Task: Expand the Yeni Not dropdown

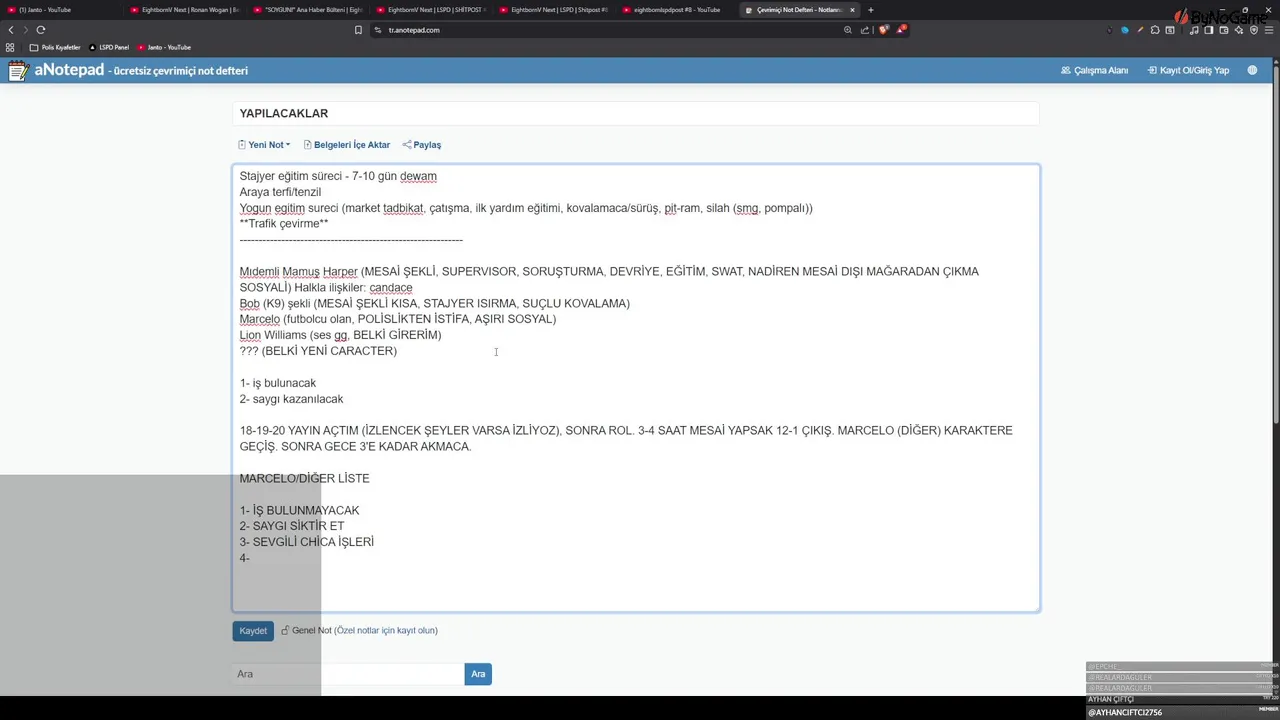Action: click(264, 145)
